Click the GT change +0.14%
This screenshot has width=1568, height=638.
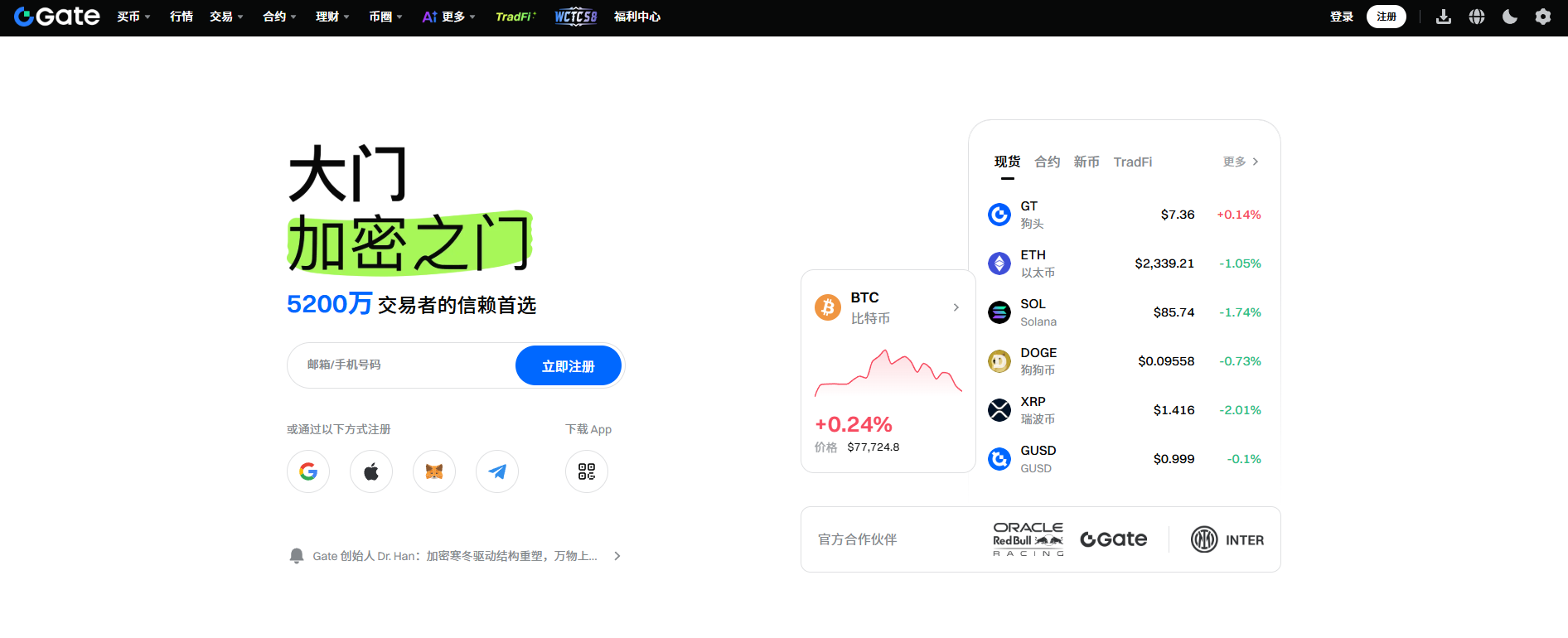tap(1239, 215)
